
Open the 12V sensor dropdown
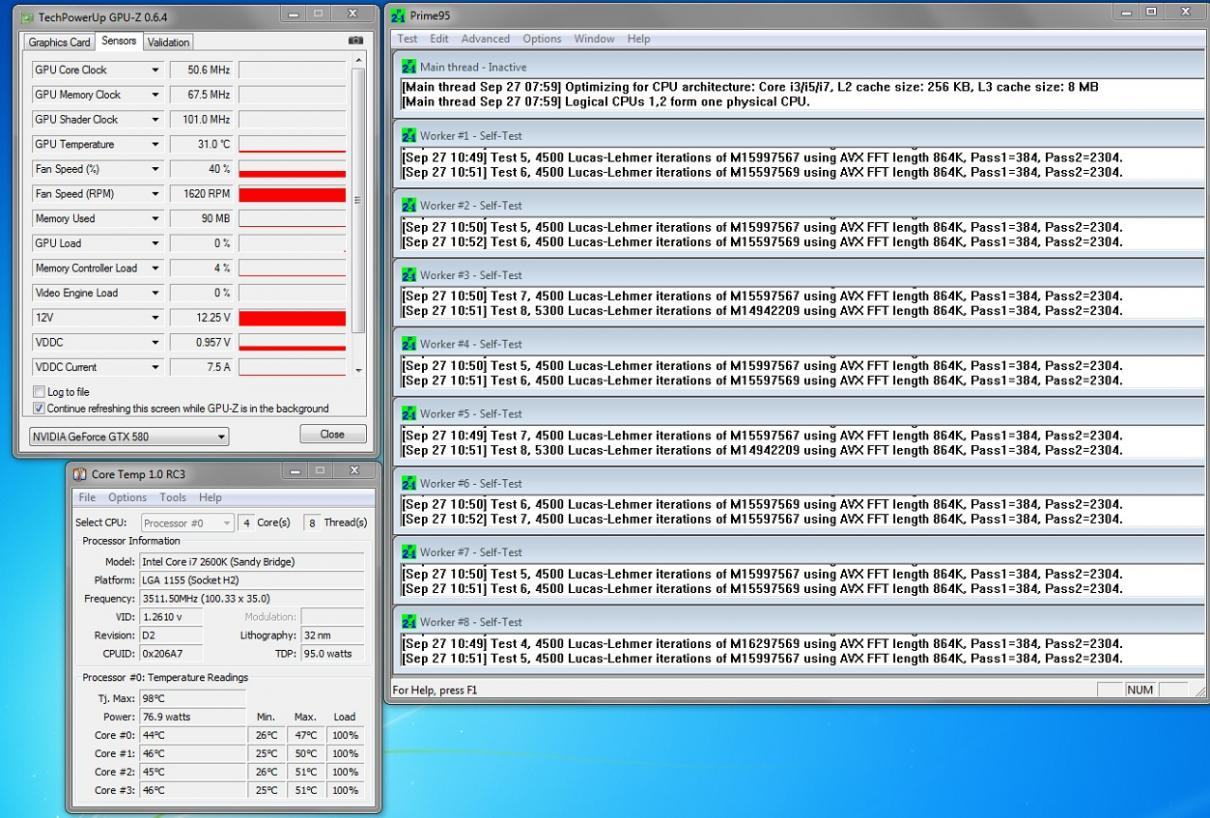point(155,318)
